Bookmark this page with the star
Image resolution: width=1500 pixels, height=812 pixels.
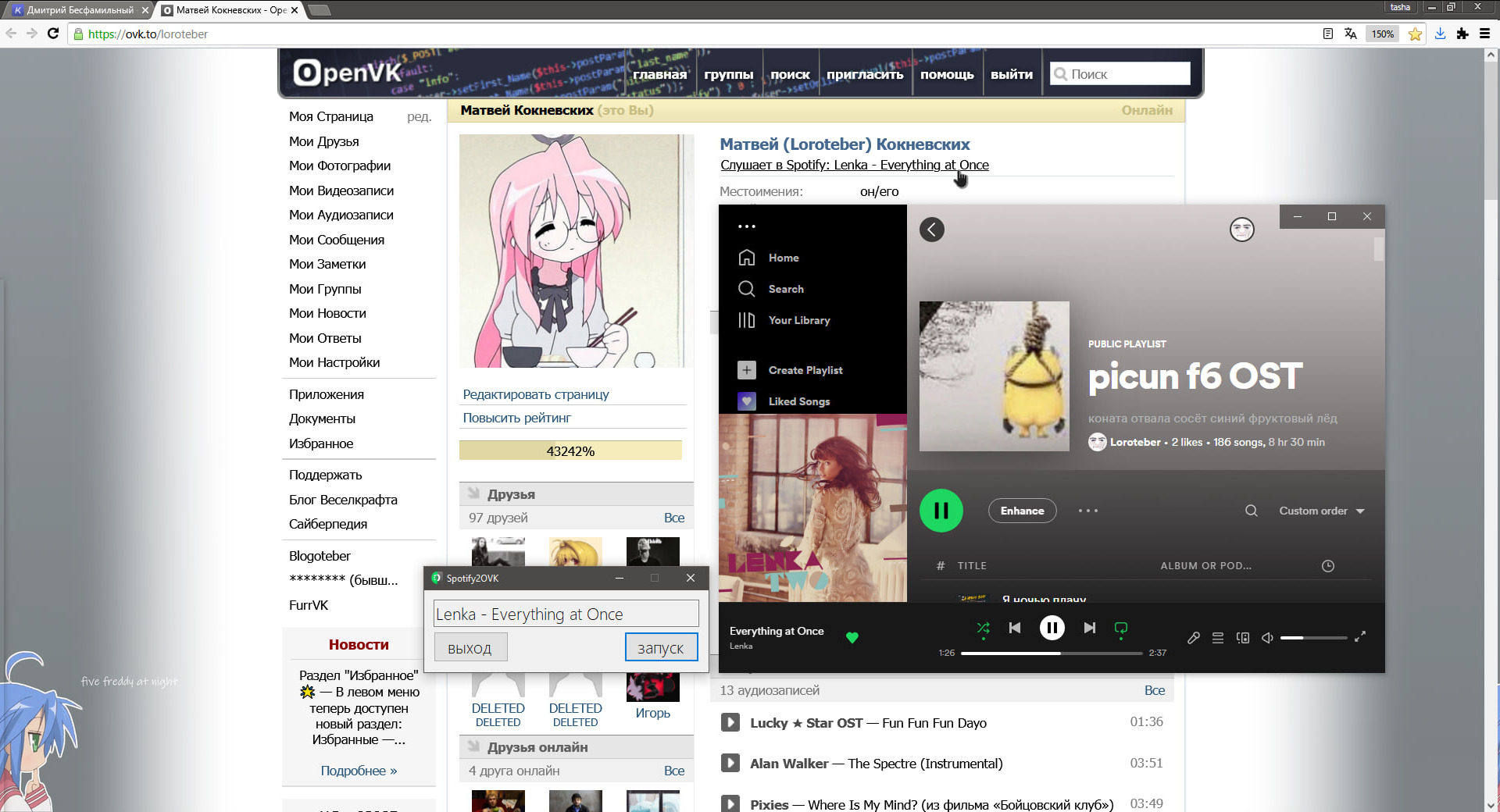(1415, 34)
